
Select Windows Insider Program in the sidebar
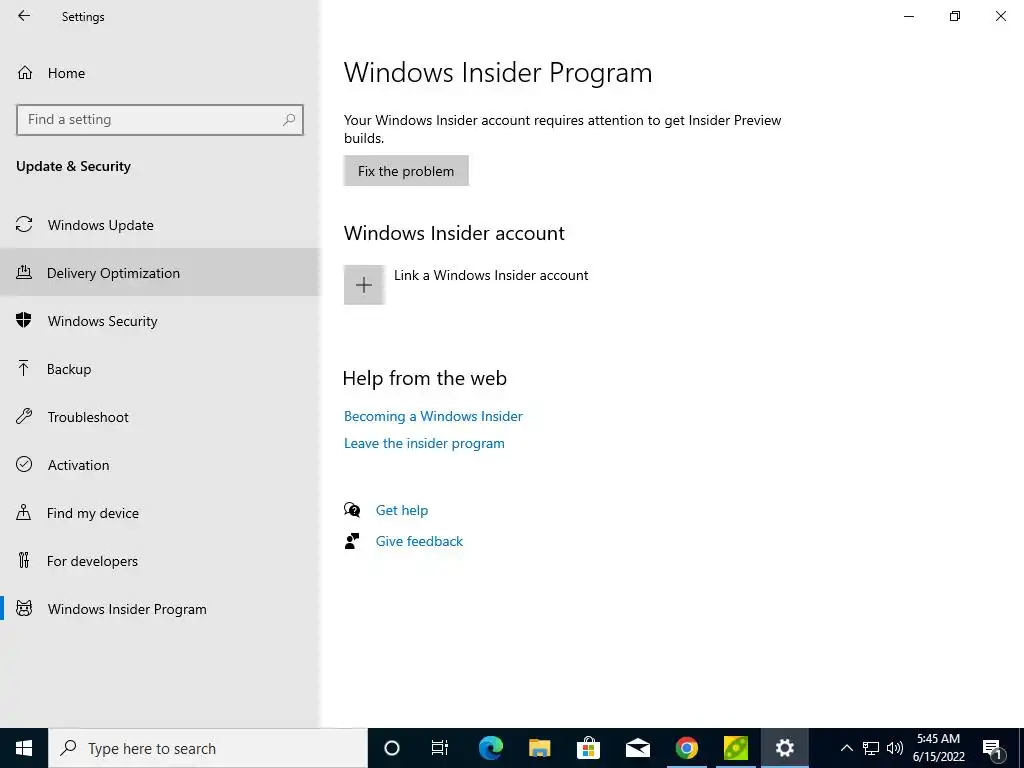tap(160, 609)
